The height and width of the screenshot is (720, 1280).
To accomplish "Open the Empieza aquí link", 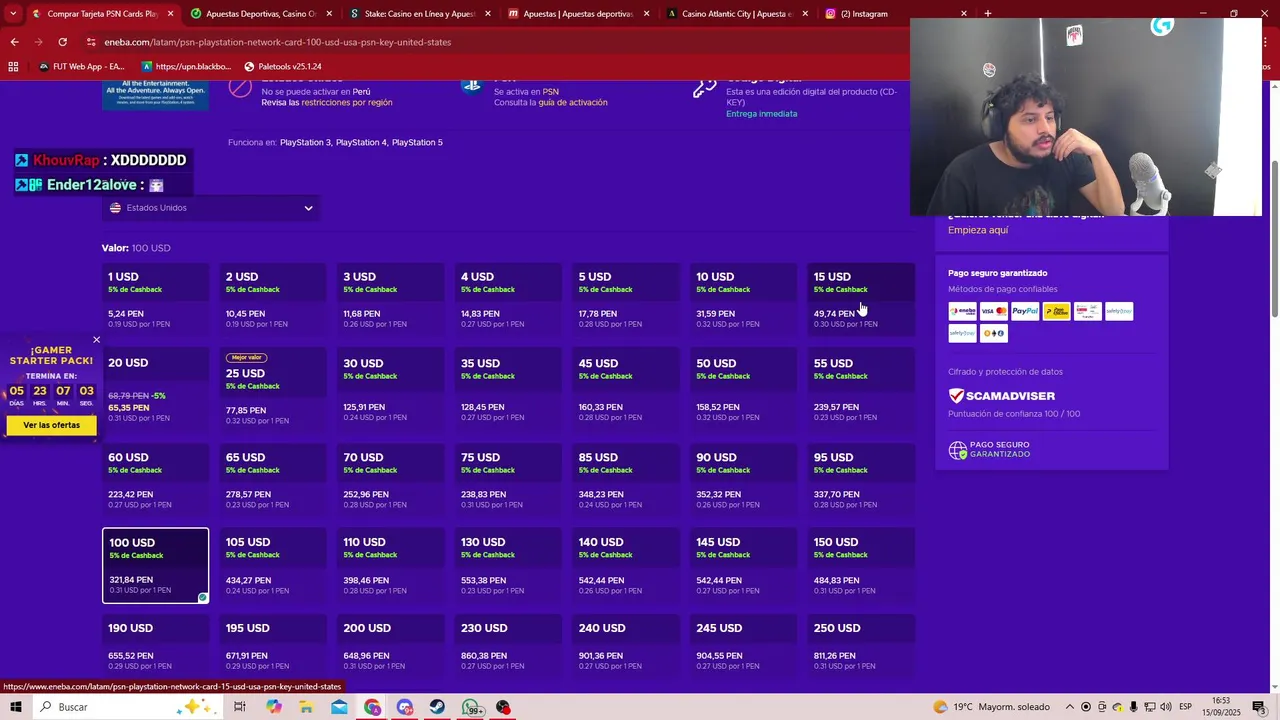I will (x=978, y=230).
